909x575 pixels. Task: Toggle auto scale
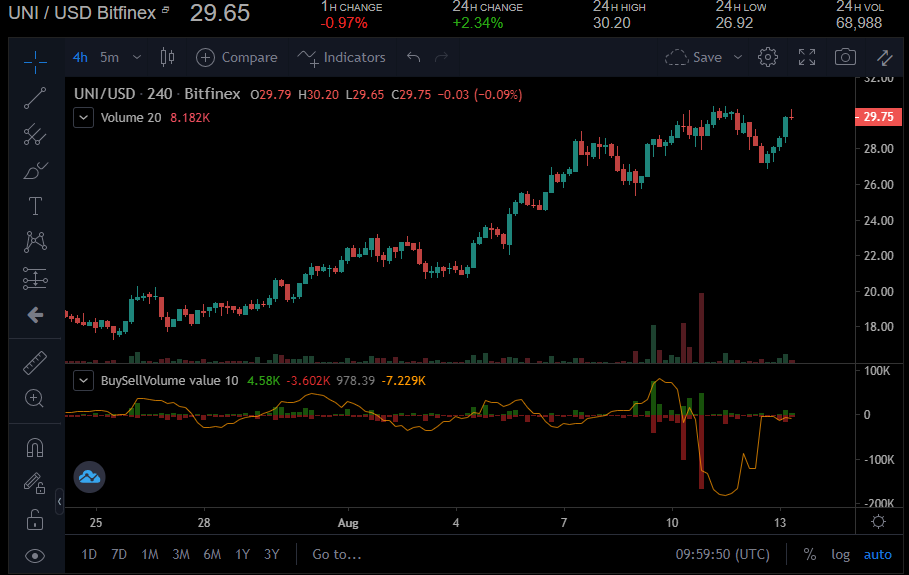pyautogui.click(x=878, y=555)
